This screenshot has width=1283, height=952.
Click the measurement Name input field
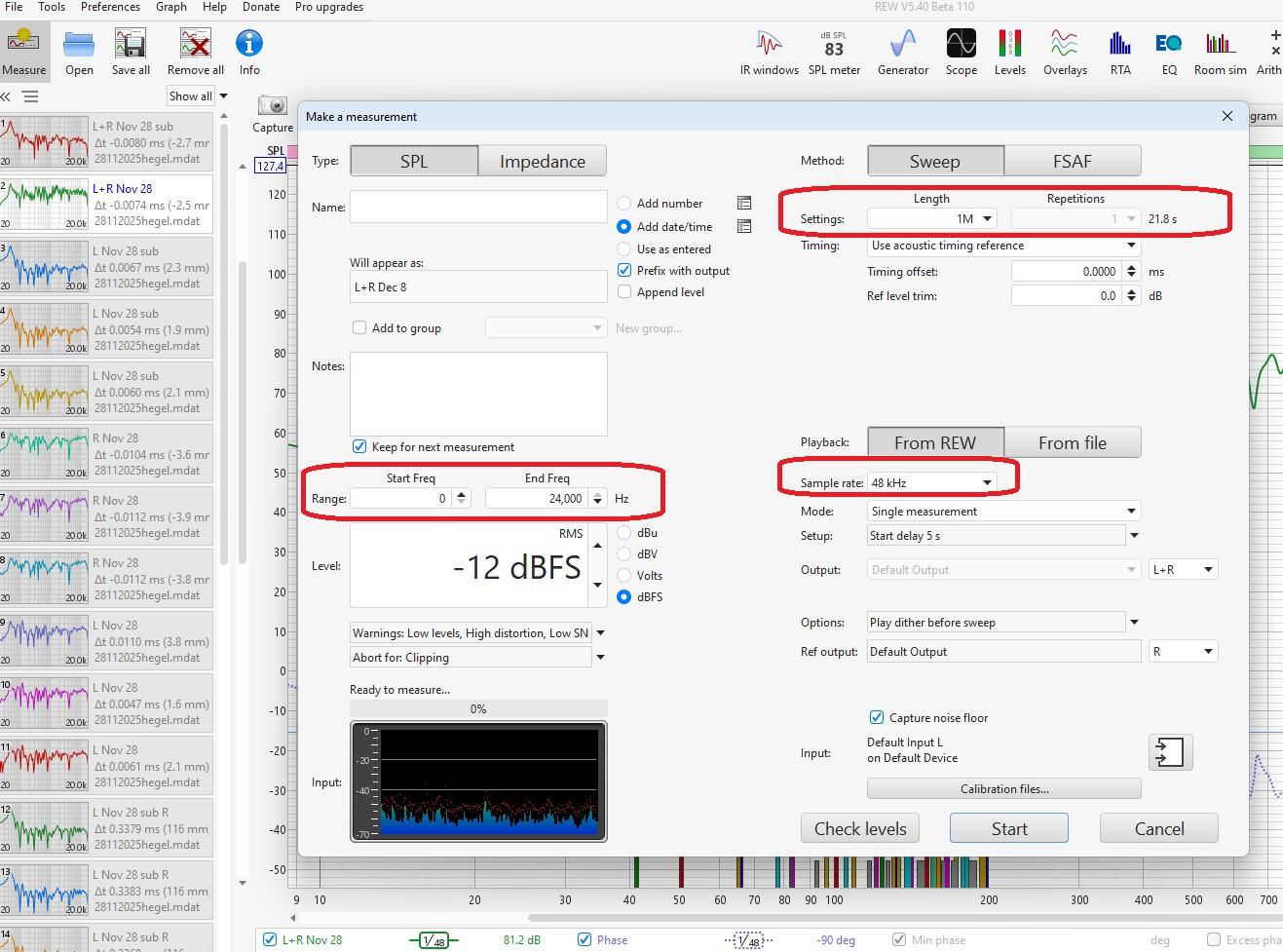coord(478,208)
